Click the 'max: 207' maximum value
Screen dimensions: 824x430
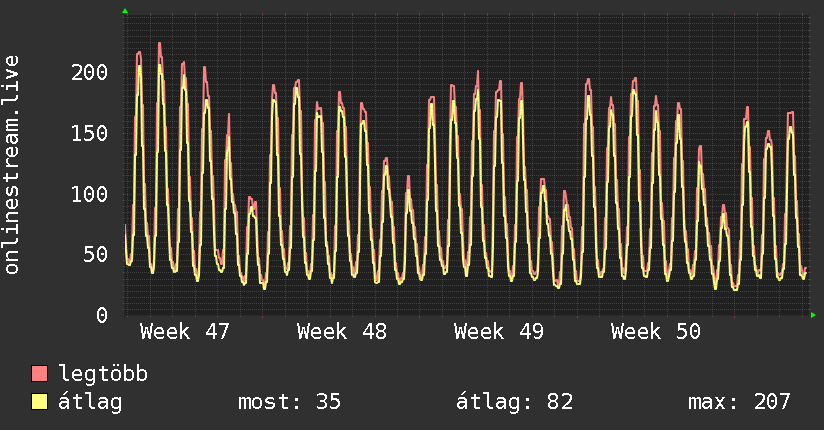739,402
